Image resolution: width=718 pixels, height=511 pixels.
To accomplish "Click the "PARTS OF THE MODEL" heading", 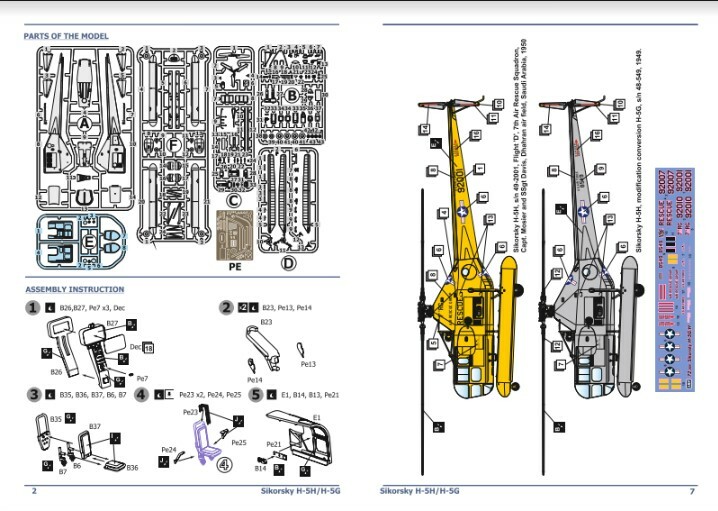I will pos(66,36).
